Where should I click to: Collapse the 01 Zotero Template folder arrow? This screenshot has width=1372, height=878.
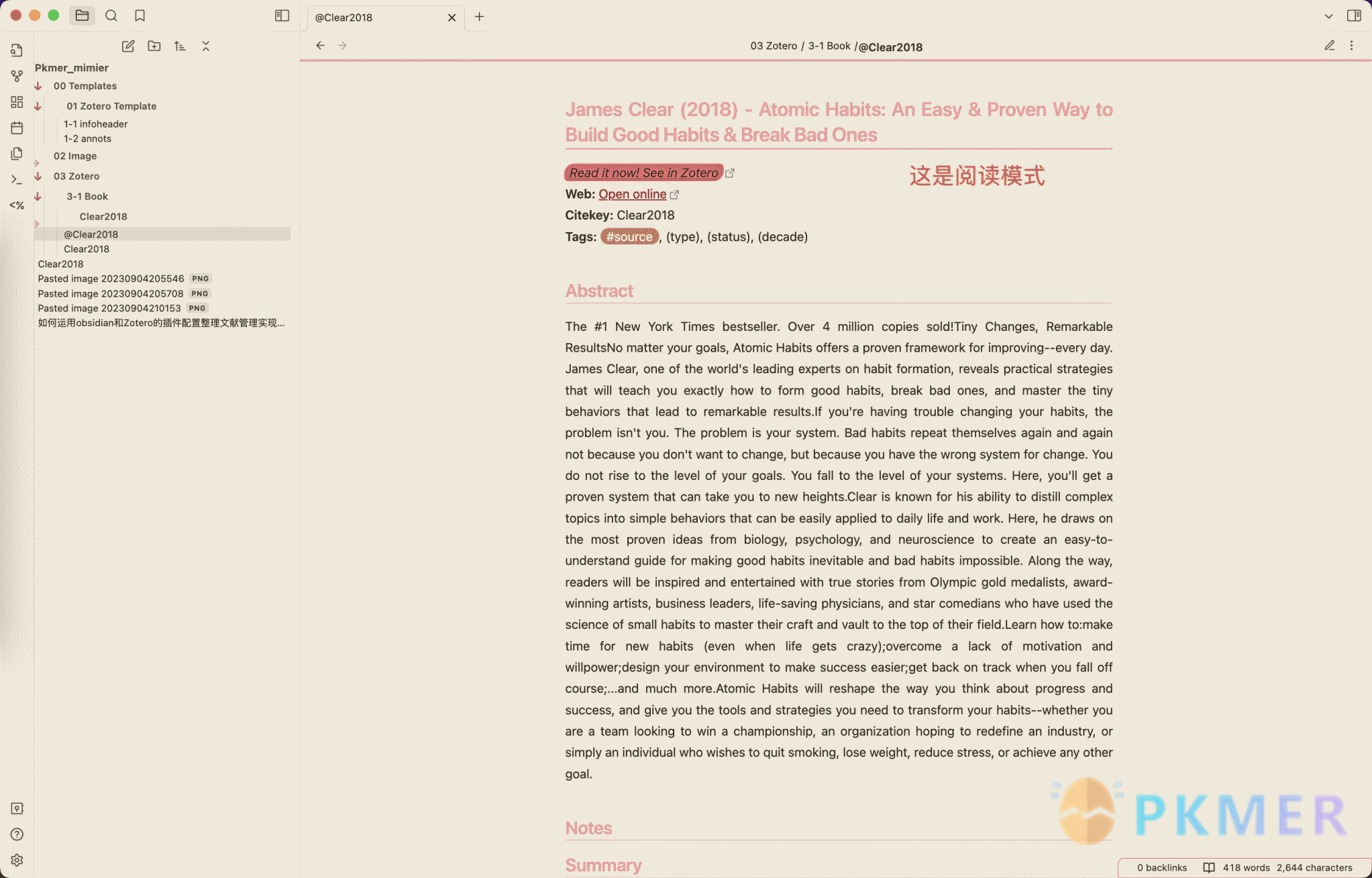pos(38,106)
